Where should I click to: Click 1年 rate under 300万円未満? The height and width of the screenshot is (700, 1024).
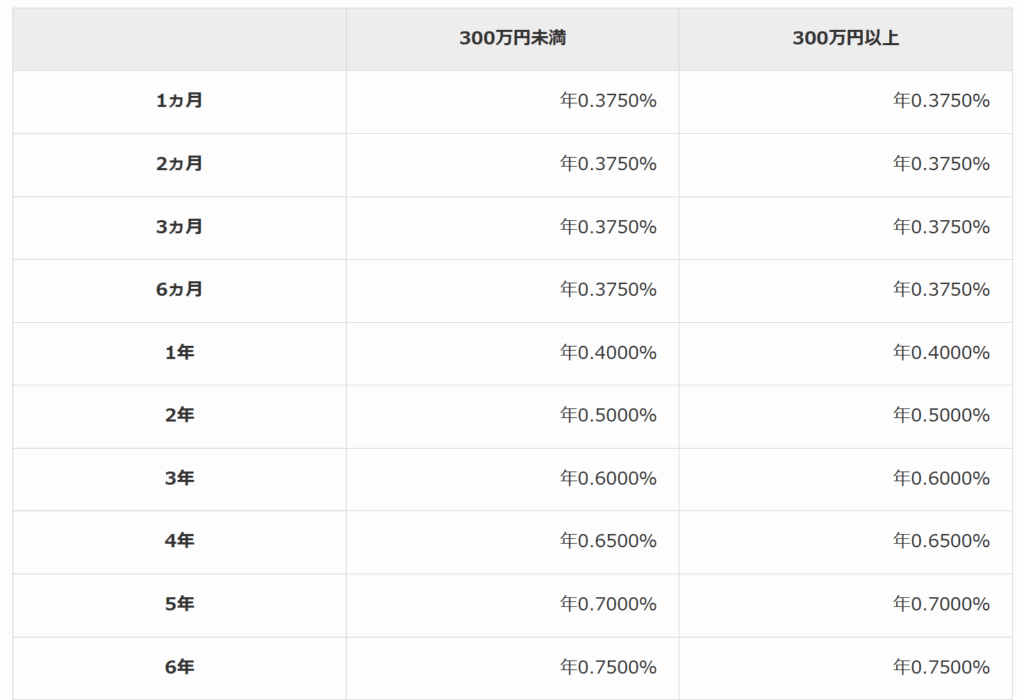pos(608,353)
